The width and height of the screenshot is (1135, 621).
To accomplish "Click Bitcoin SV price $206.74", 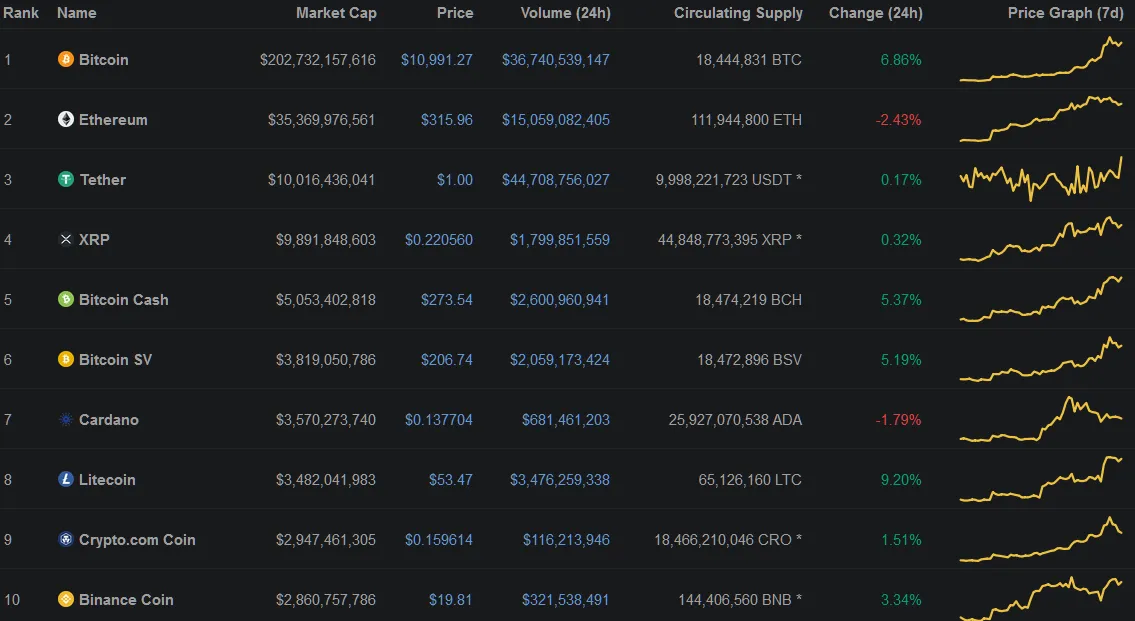I will coord(447,360).
